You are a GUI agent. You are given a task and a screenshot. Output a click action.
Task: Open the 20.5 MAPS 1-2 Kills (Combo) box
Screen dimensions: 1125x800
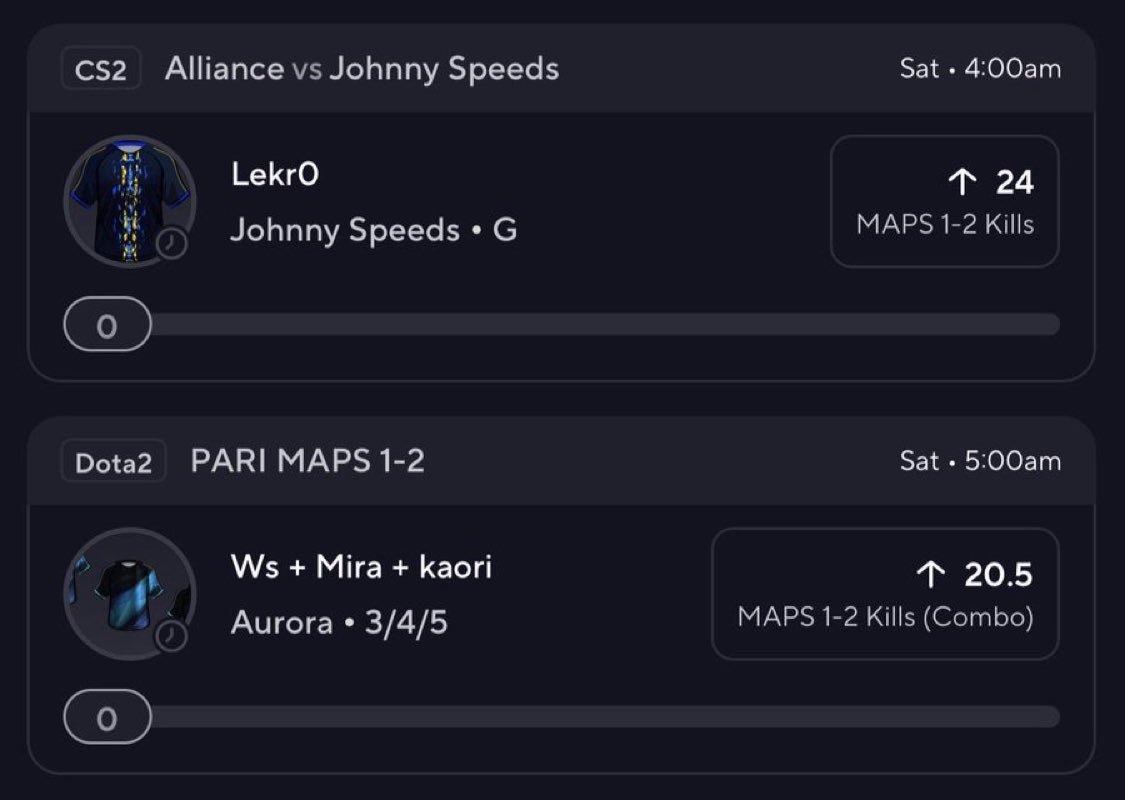click(884, 594)
